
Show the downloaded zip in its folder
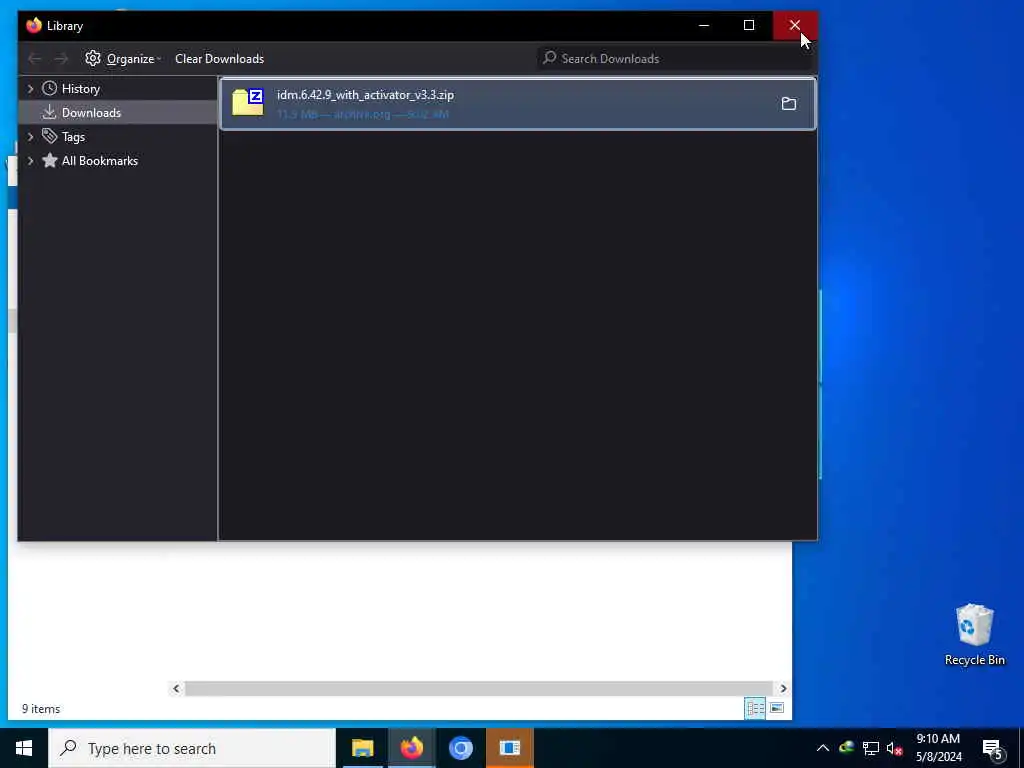(x=789, y=104)
